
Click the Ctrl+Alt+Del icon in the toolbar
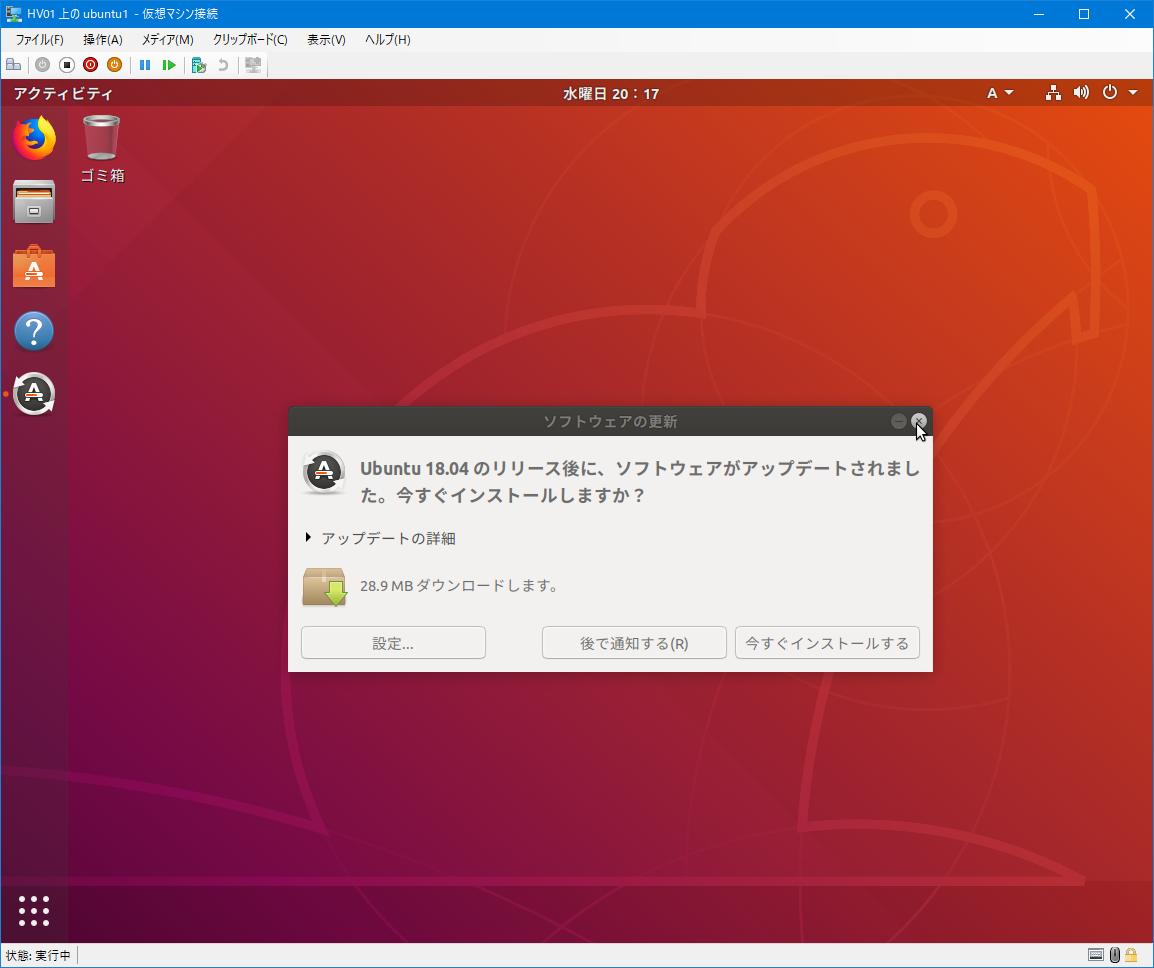point(13,64)
